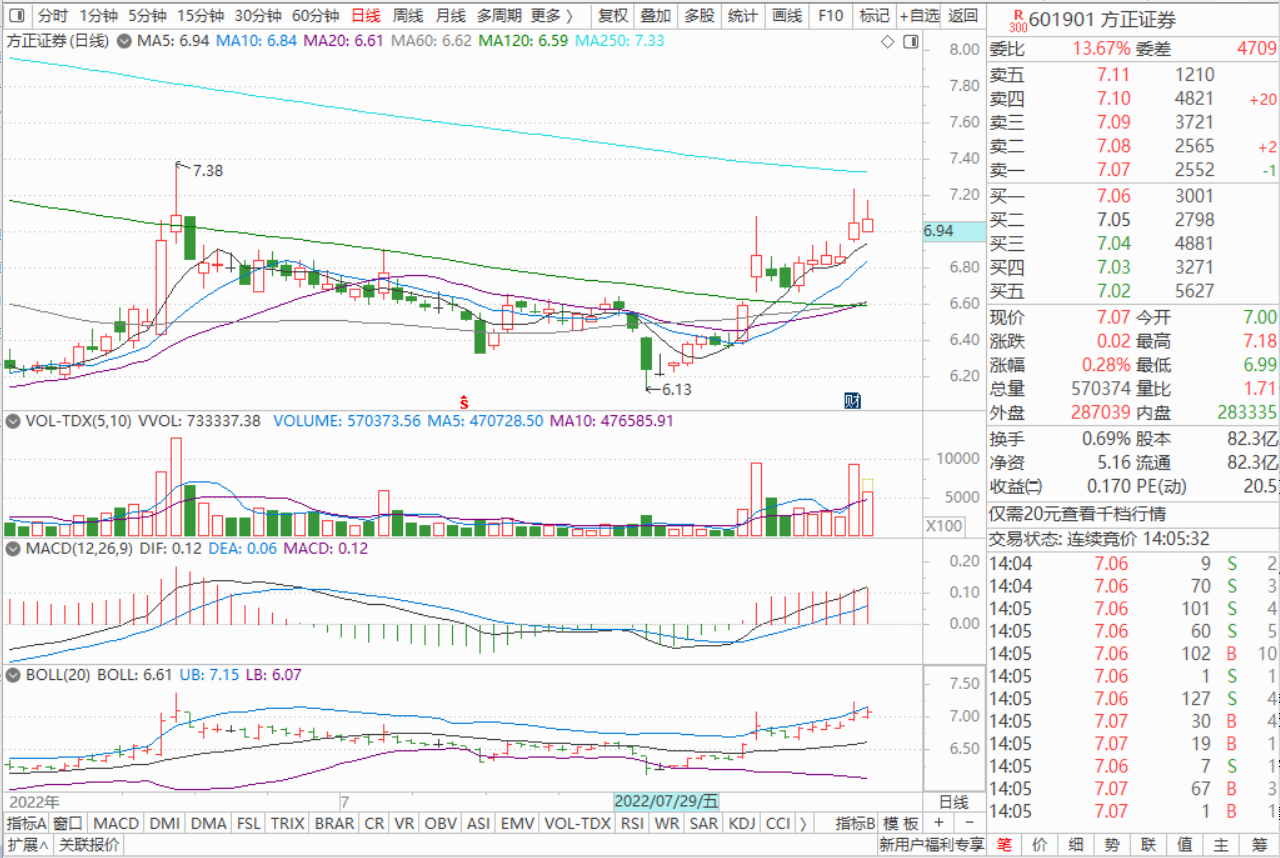Open the 指标A indicator group
The height and width of the screenshot is (858, 1280).
coord(26,823)
